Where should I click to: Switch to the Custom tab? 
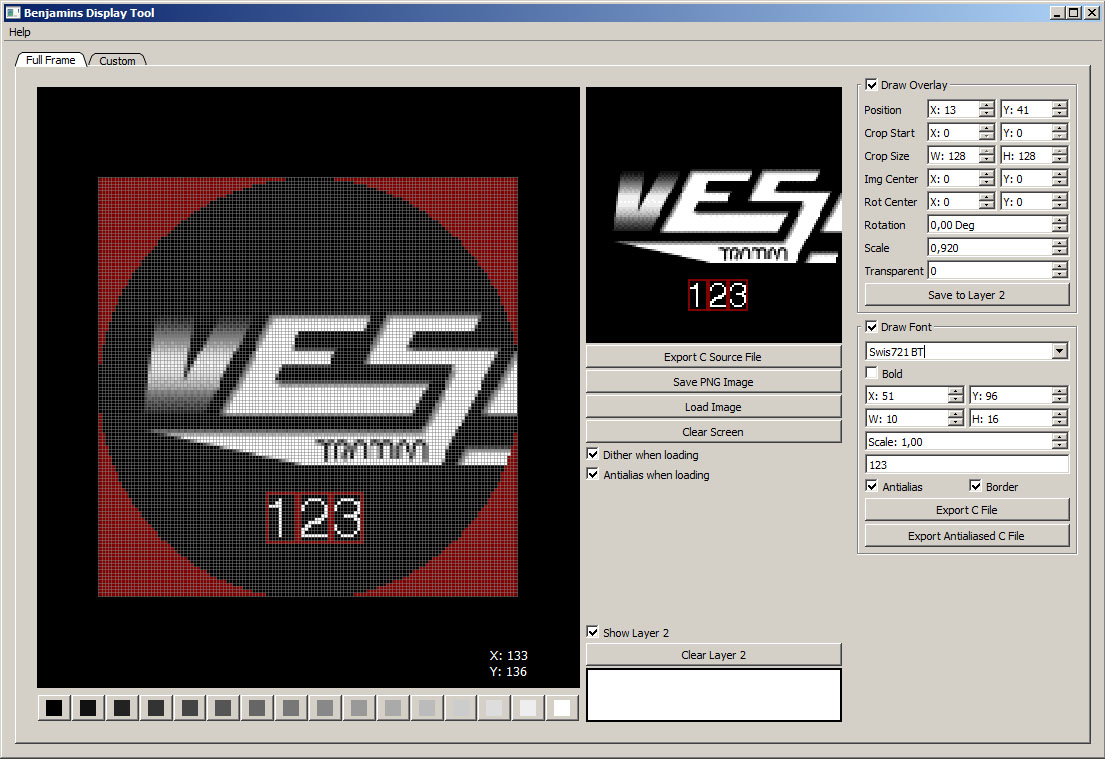(x=117, y=60)
